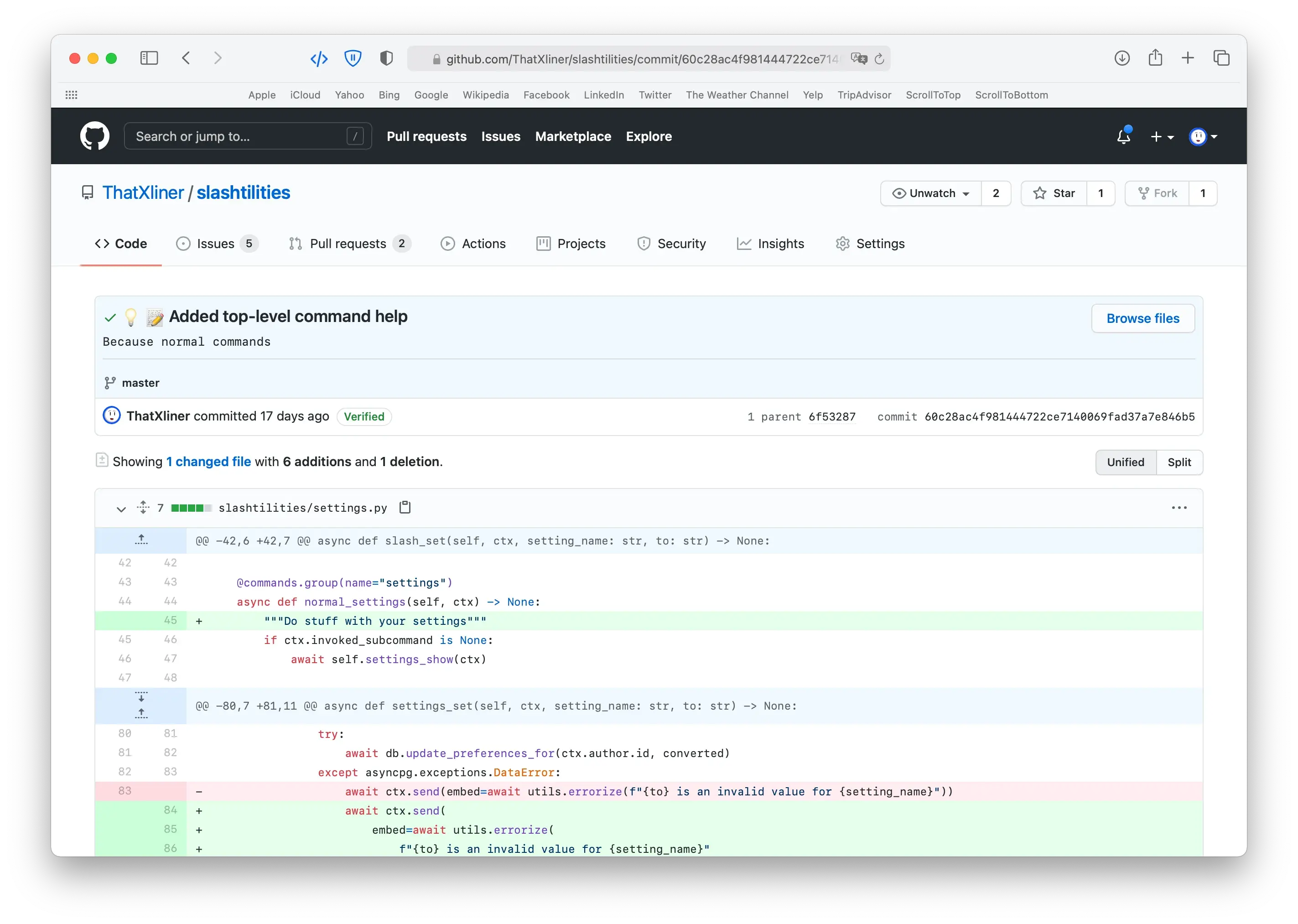
Task: Collapse the settings.py file diff chevron
Action: 121,508
